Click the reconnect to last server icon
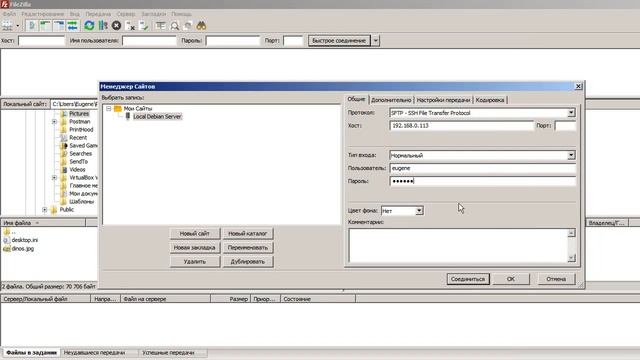The image size is (640, 360). 144,26
